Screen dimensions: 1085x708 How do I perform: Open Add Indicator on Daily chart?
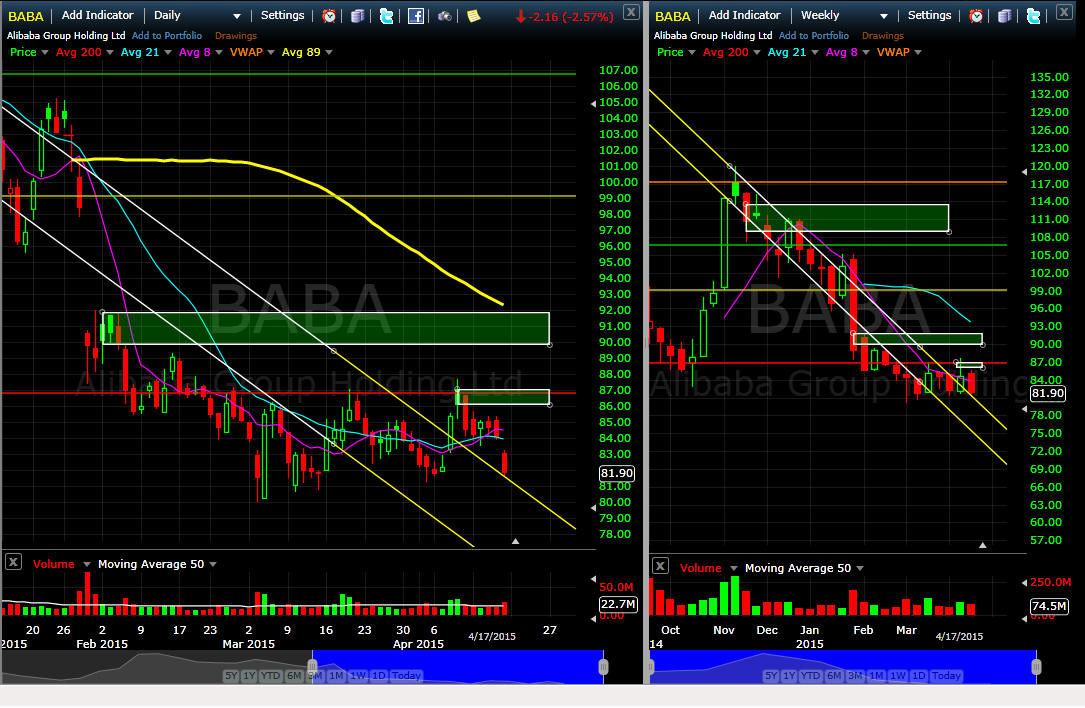[x=98, y=15]
